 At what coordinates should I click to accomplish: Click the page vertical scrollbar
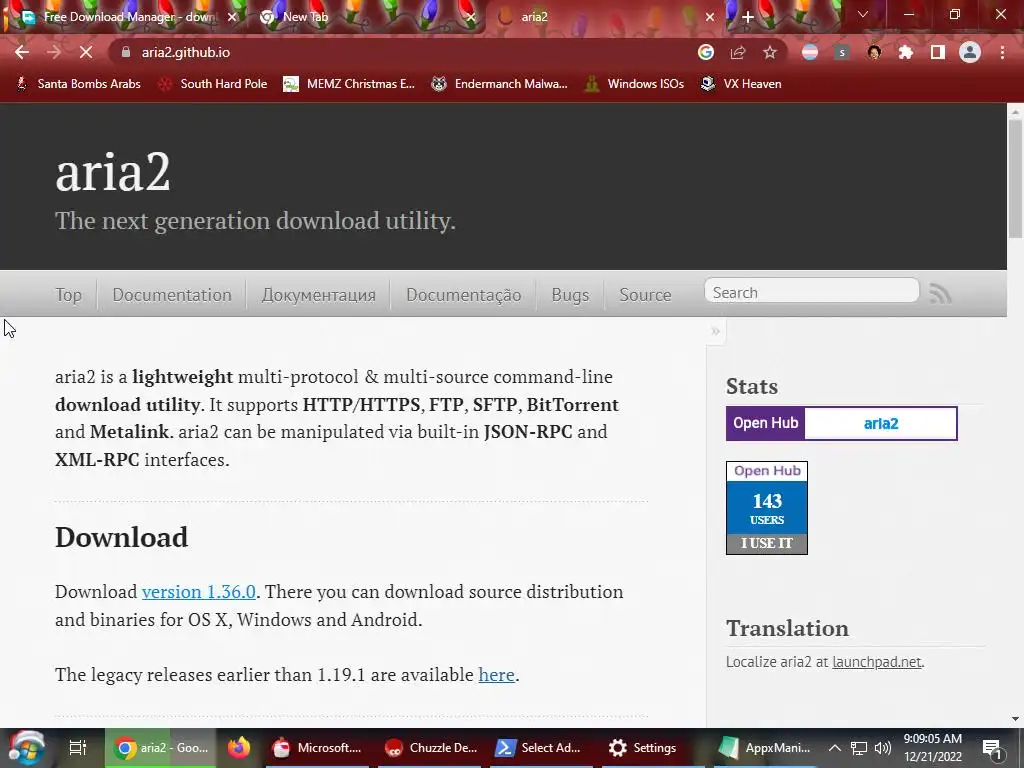[1015, 178]
